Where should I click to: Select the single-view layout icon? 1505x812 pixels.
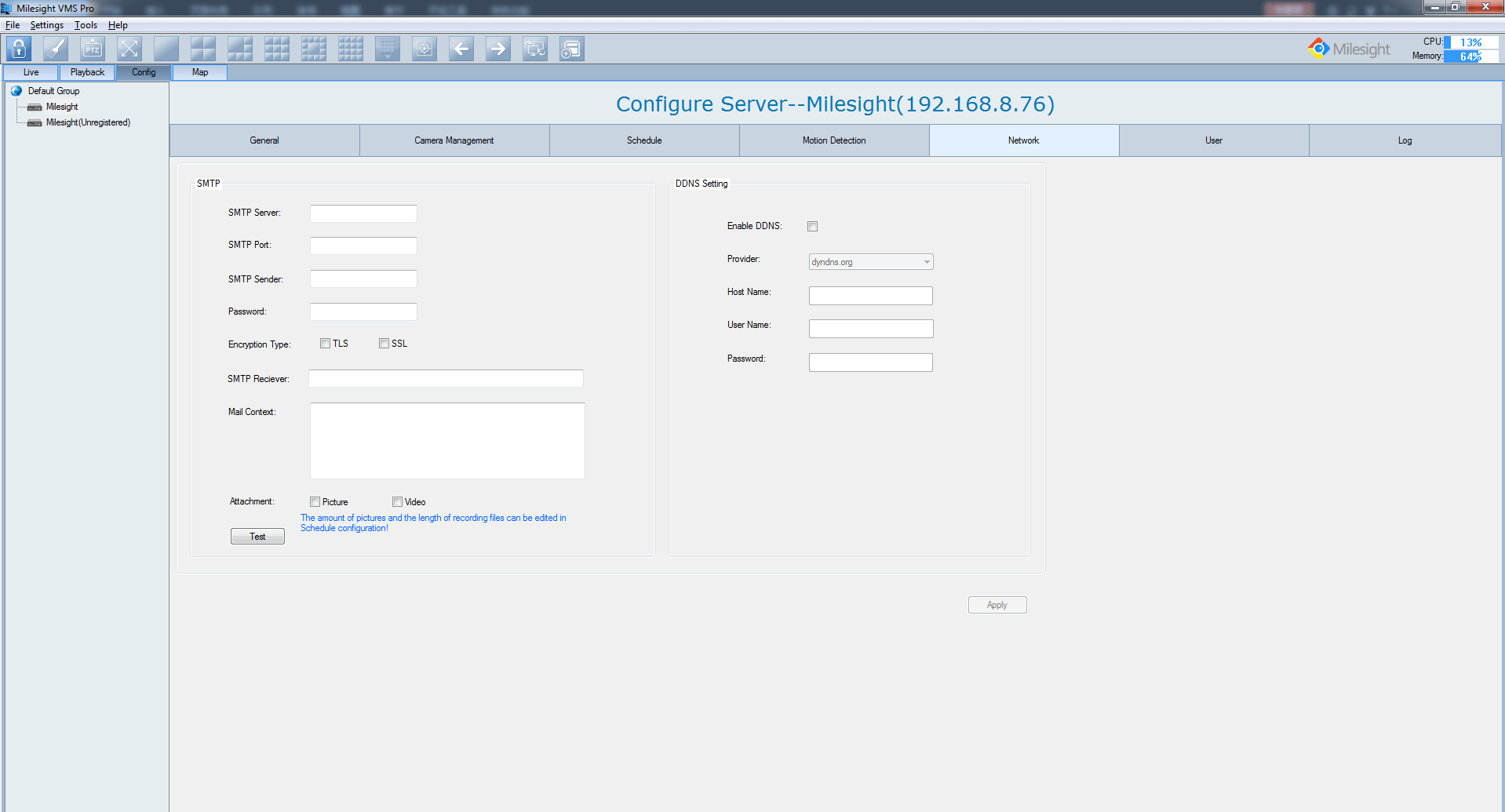pos(166,49)
